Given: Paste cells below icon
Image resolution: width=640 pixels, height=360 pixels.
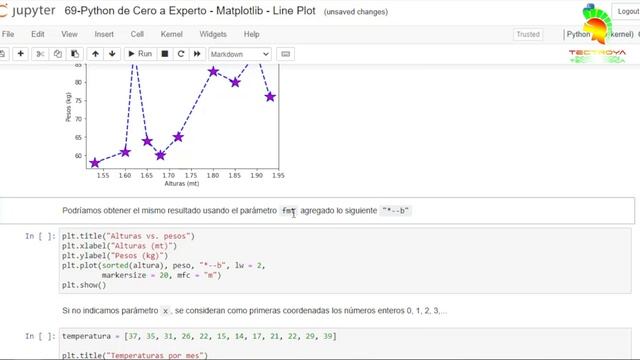Looking at the screenshot, I should click(x=75, y=54).
